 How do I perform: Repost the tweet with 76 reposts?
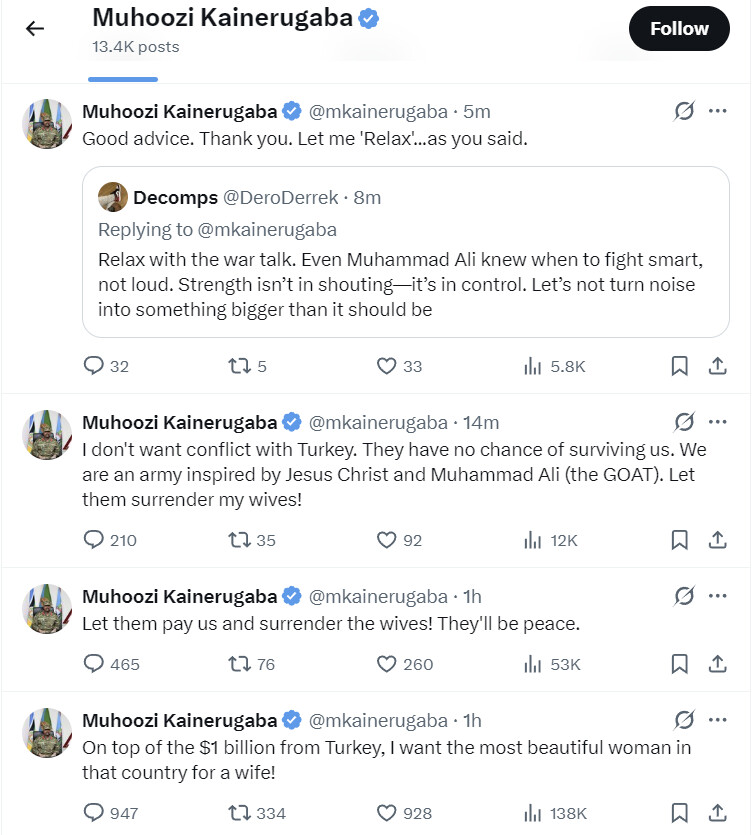tap(239, 664)
